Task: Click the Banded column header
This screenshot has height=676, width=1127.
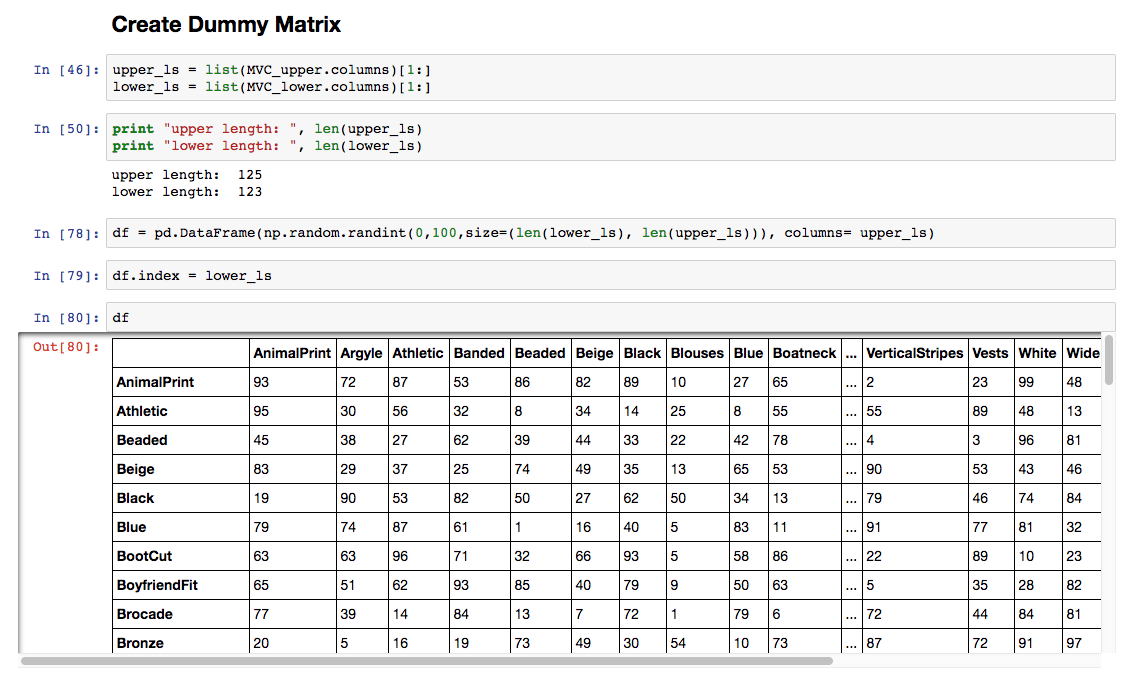Action: tap(479, 353)
